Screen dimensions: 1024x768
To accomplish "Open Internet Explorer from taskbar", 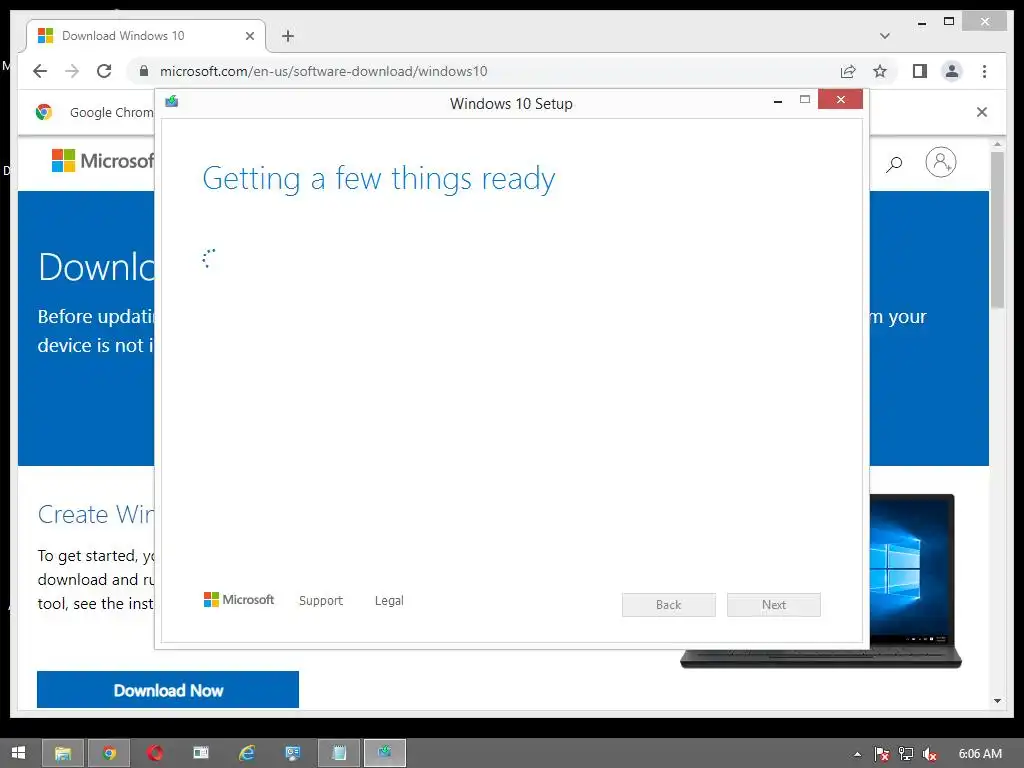I will pos(247,753).
